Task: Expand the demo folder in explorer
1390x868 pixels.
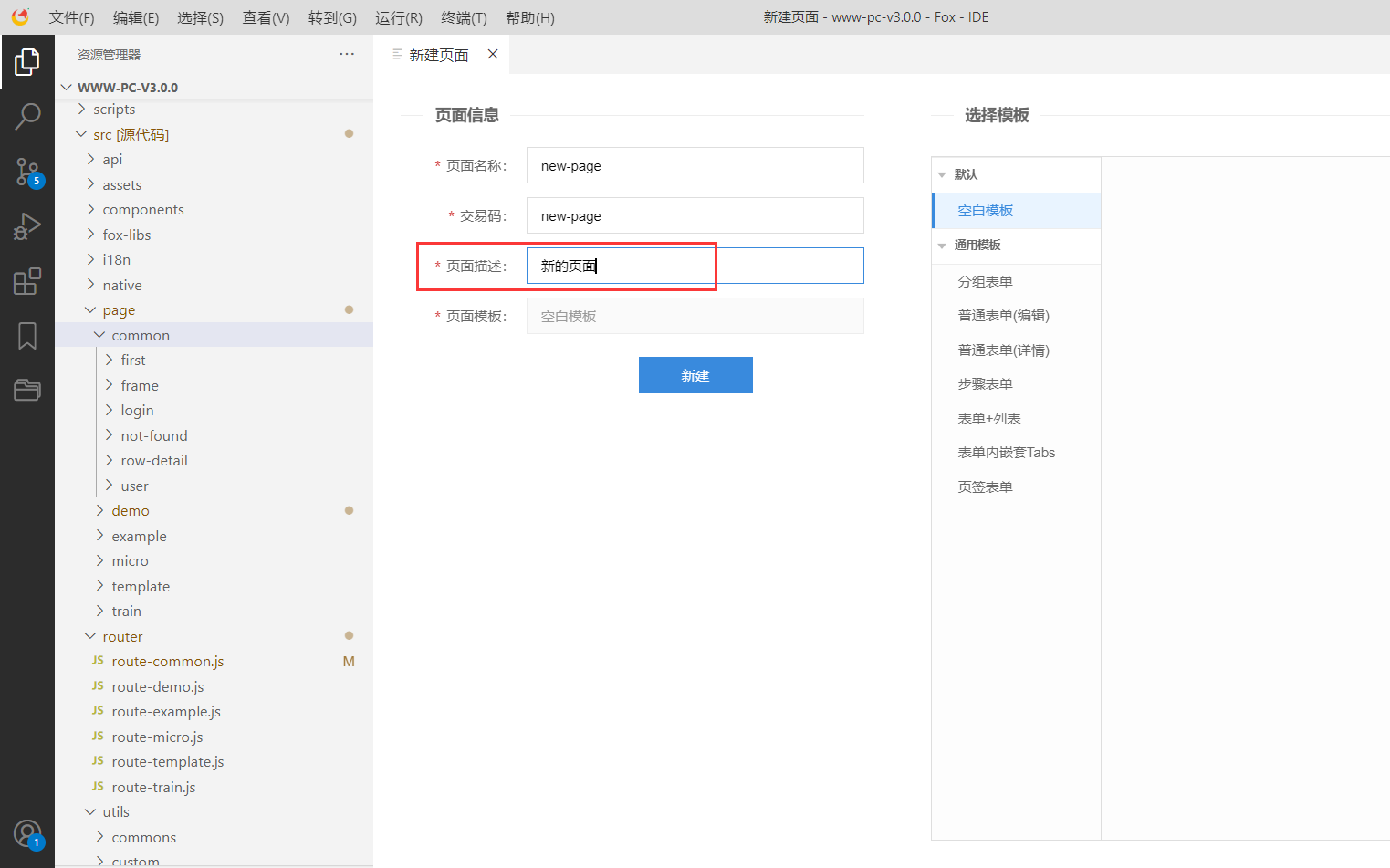Action: tap(130, 511)
